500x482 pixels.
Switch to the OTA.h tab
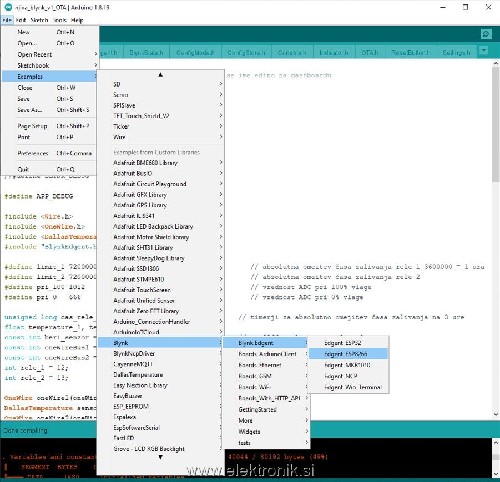[370, 53]
